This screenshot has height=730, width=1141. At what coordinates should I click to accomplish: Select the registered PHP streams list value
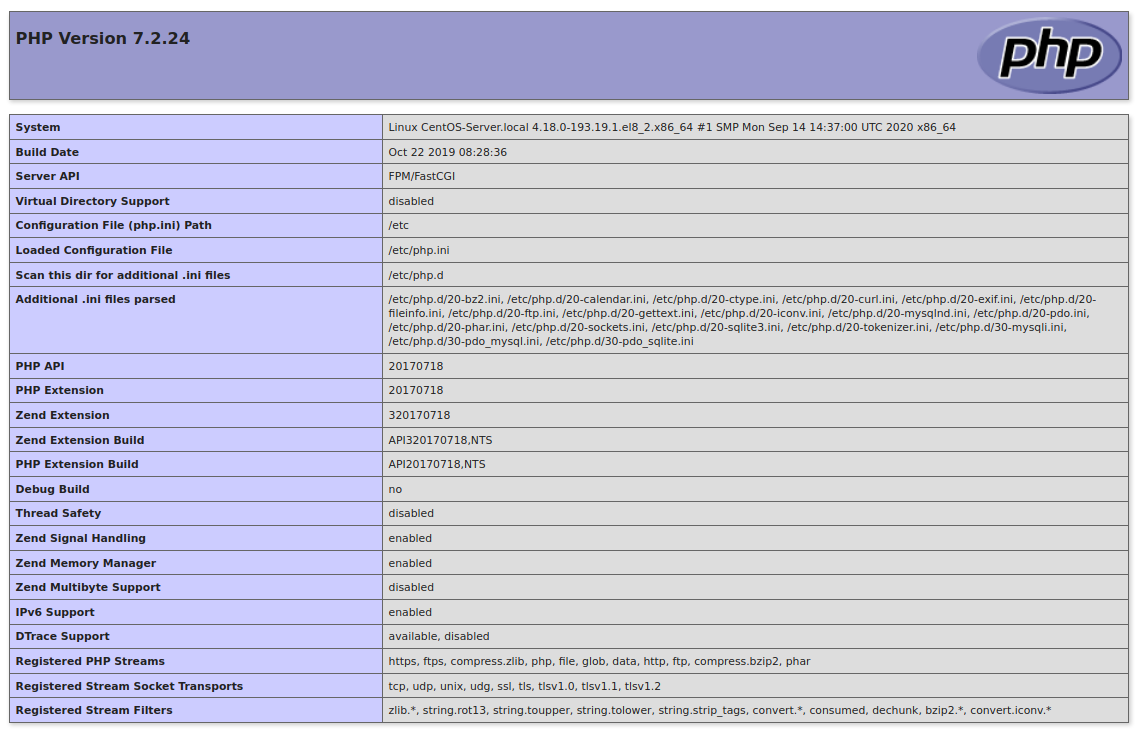point(599,662)
